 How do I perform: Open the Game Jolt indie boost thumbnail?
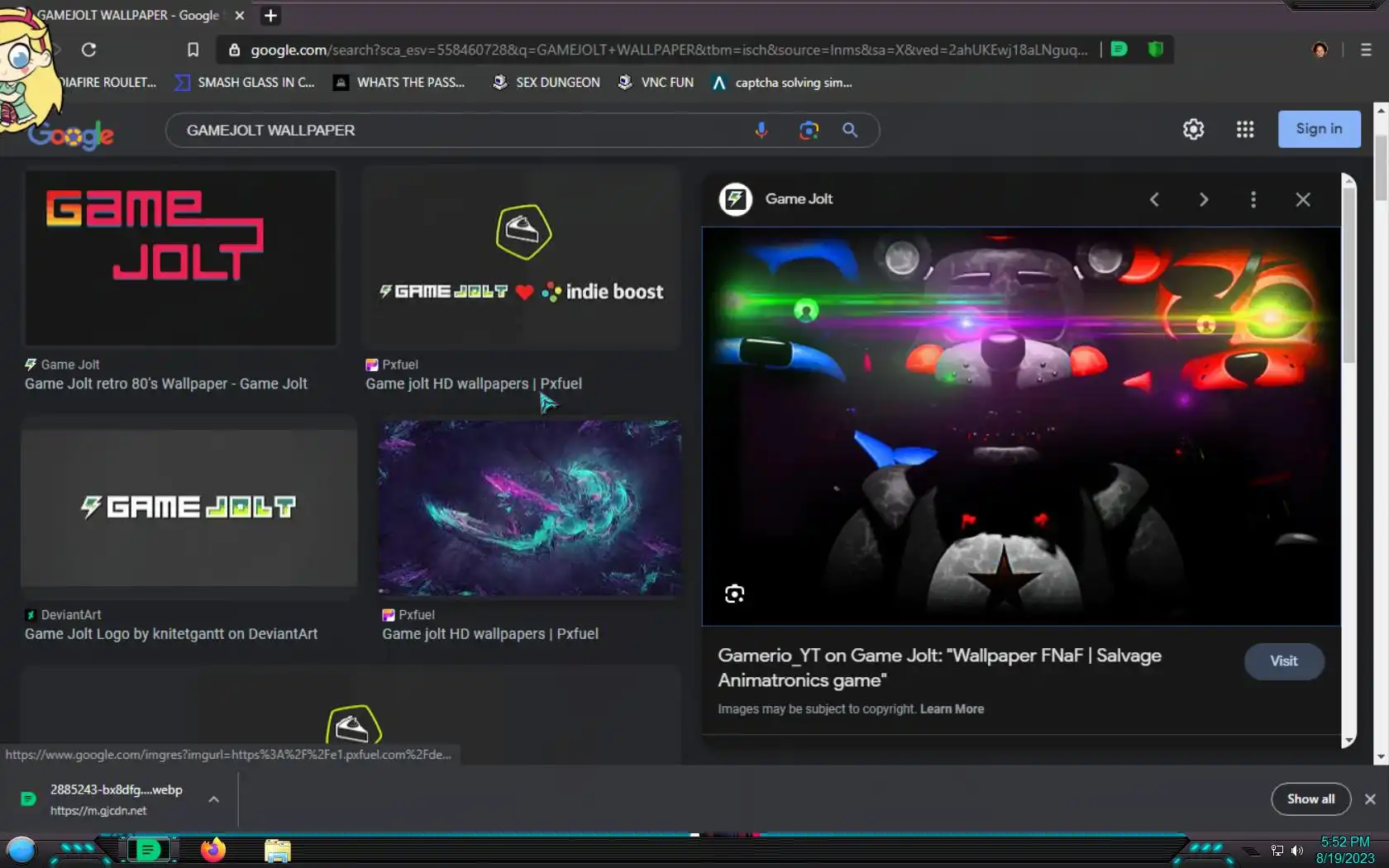pos(522,258)
